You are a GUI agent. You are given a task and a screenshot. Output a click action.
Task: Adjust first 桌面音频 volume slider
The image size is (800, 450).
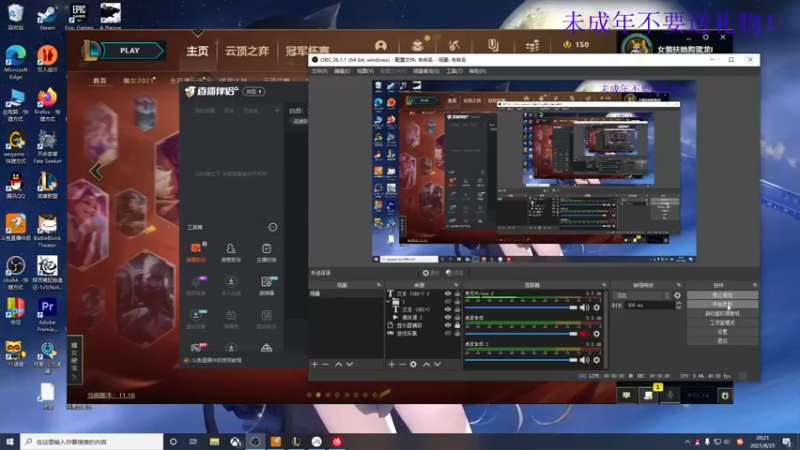tap(521, 334)
